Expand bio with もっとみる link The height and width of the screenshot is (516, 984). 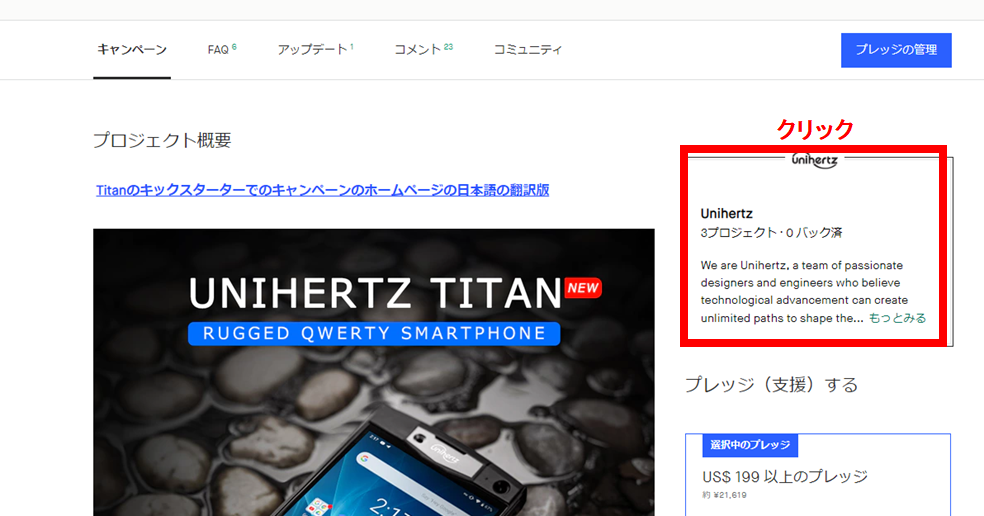pos(897,318)
